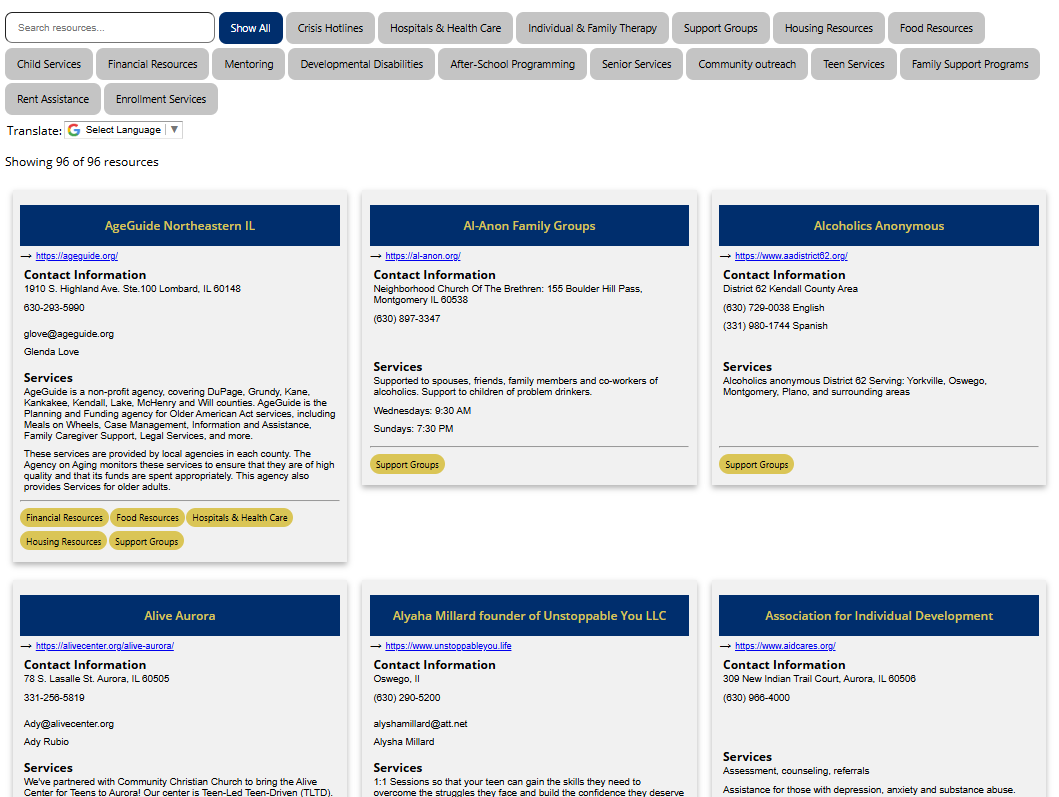The width and height of the screenshot is (1059, 797).
Task: Click the arrow icon on Alive Aurora card
Action: (26, 645)
